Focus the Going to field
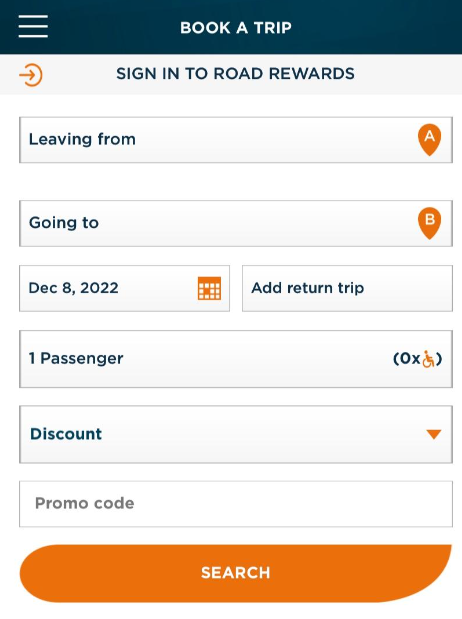Viewport: 462px width, 619px height. pyautogui.click(x=236, y=223)
